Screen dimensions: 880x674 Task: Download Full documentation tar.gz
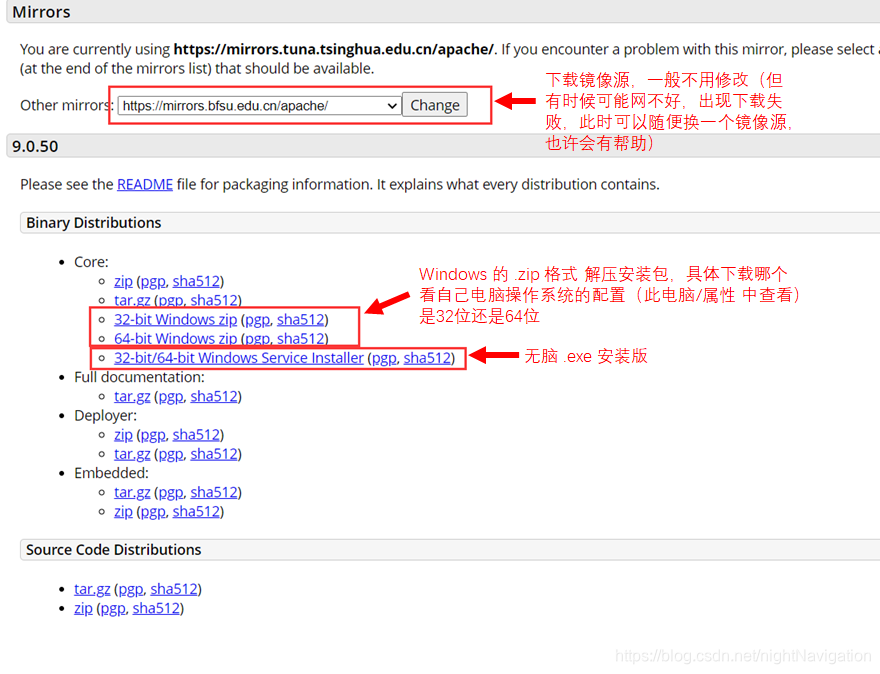pyautogui.click(x=132, y=396)
